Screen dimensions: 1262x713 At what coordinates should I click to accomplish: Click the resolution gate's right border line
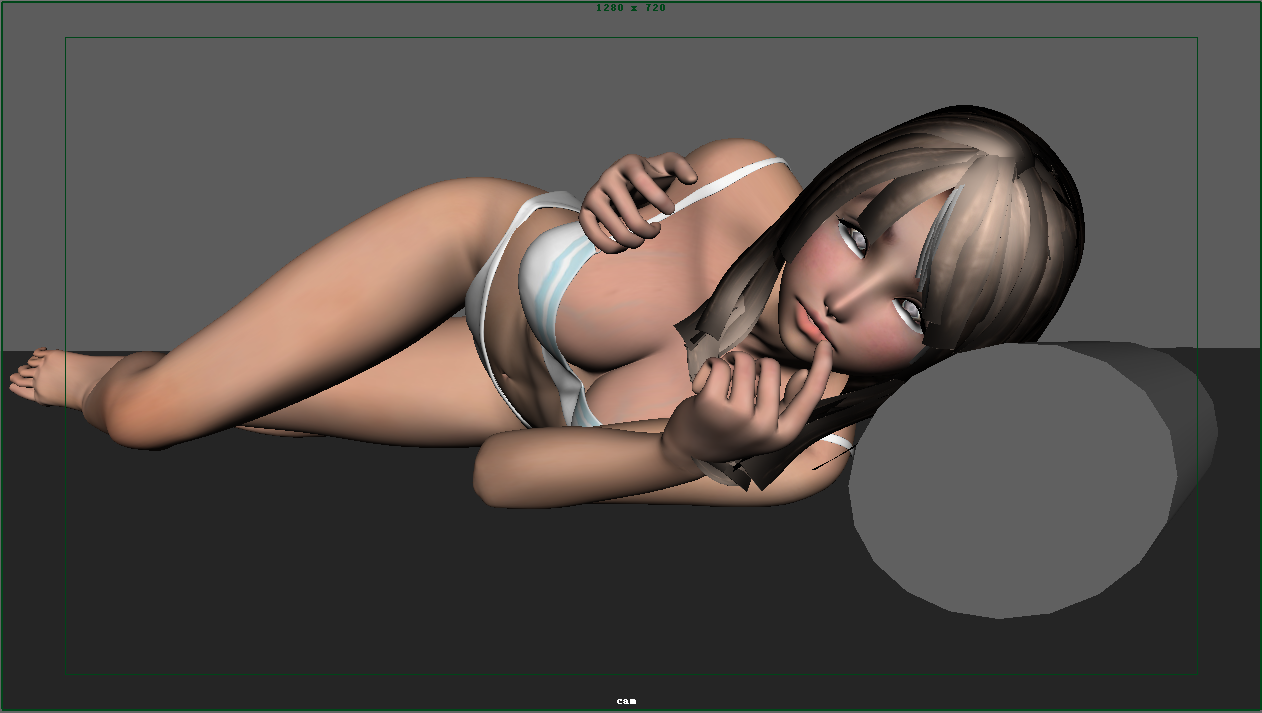click(x=1197, y=200)
